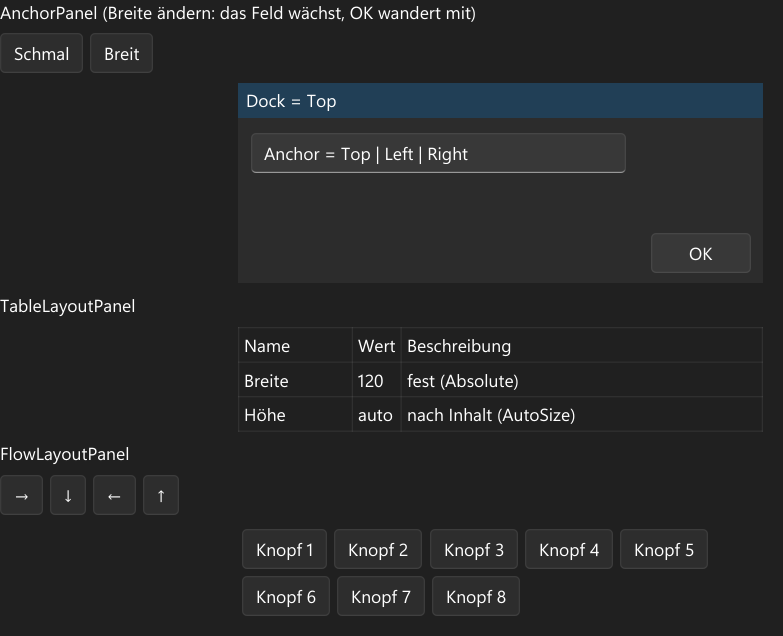Viewport: 783px width, 636px height.
Task: Click the fest (Absolute) cell
Action: pos(582,380)
